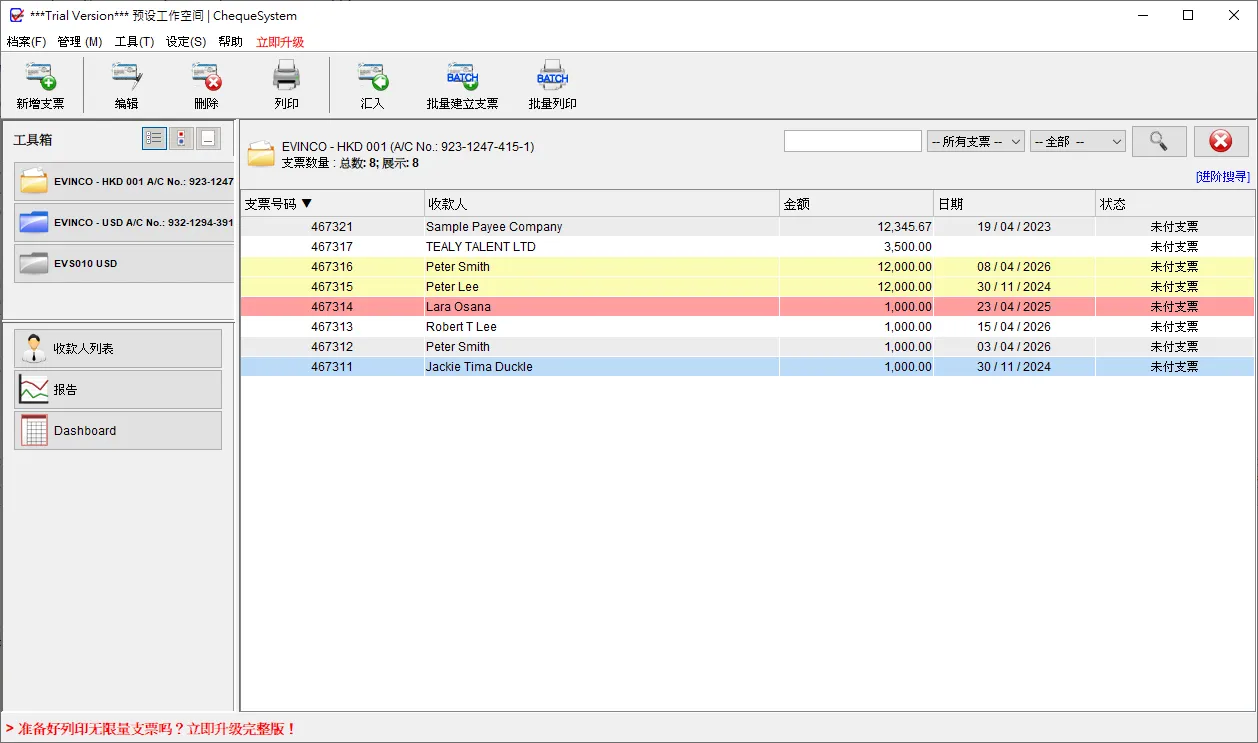Open the 收款人列表 panel

pyautogui.click(x=118, y=348)
